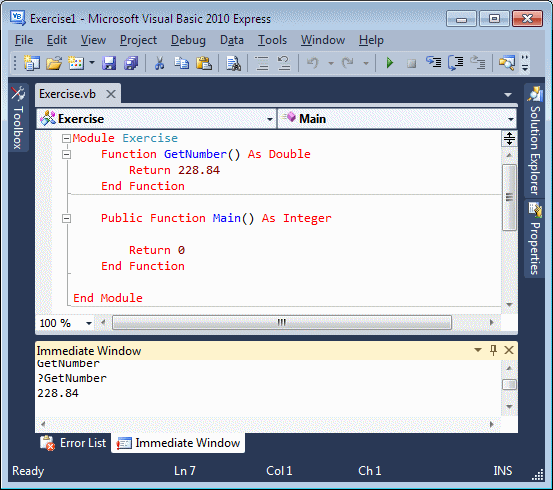Screen dimensions: 553x490
Task: Expand the Properties side panel
Action: click(535, 239)
